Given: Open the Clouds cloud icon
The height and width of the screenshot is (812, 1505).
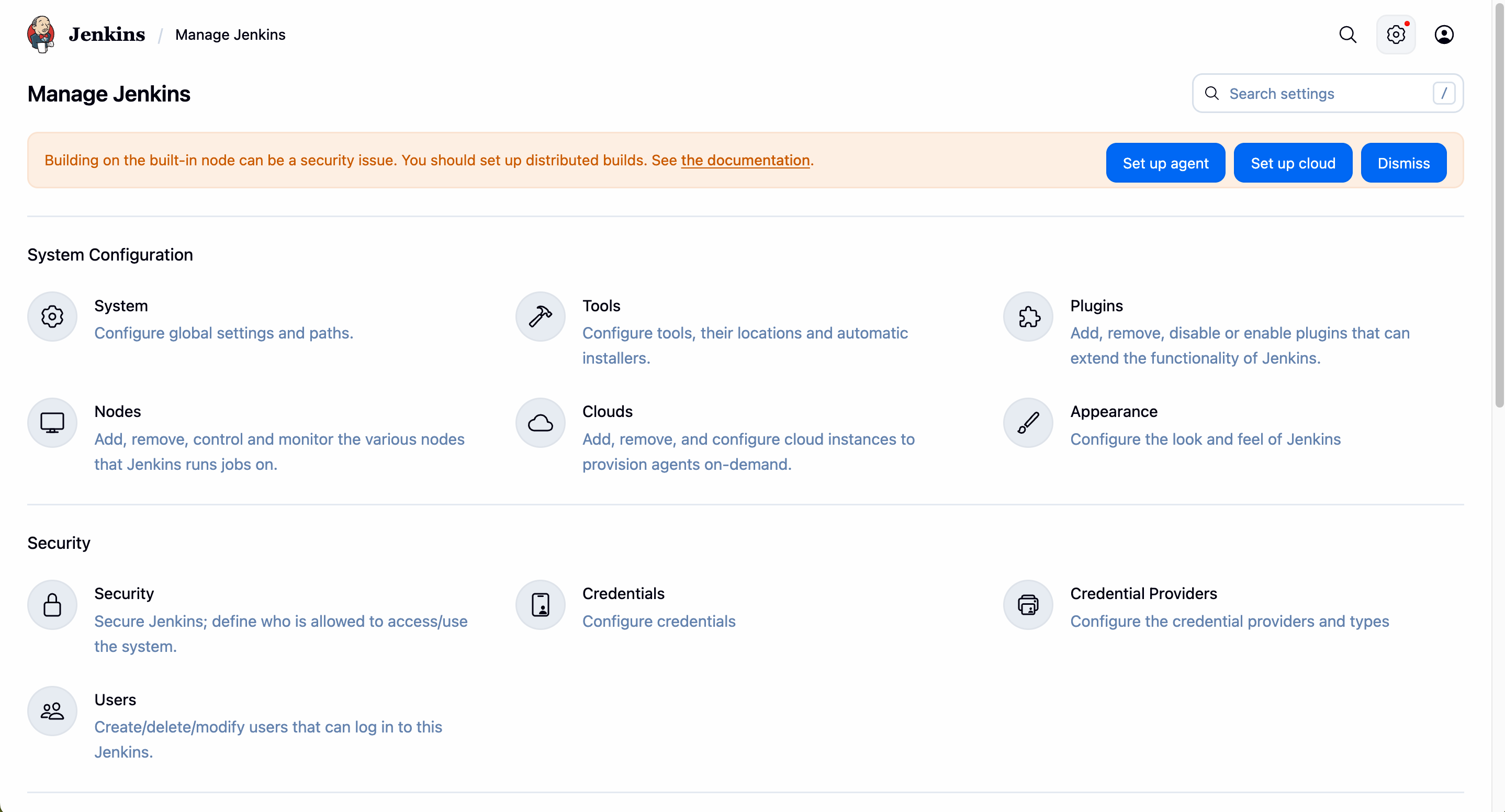Looking at the screenshot, I should 540,422.
